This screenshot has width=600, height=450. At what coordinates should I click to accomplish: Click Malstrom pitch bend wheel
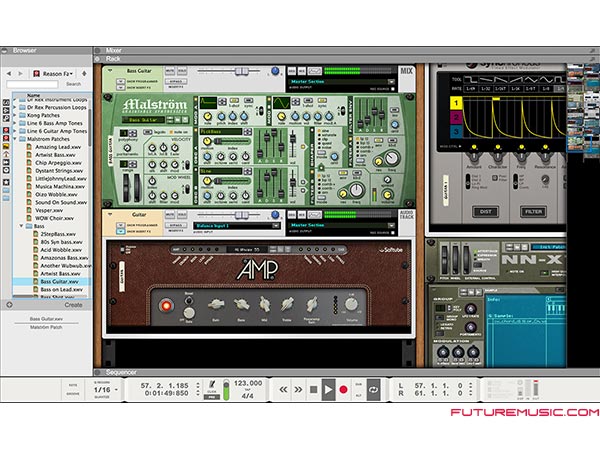click(x=126, y=188)
